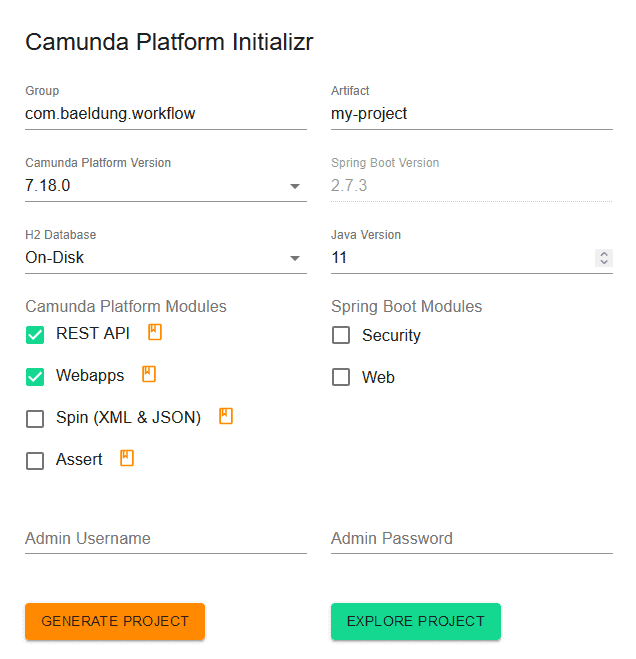
Task: Open Webapps documentation bookmark icon
Action: point(149,374)
